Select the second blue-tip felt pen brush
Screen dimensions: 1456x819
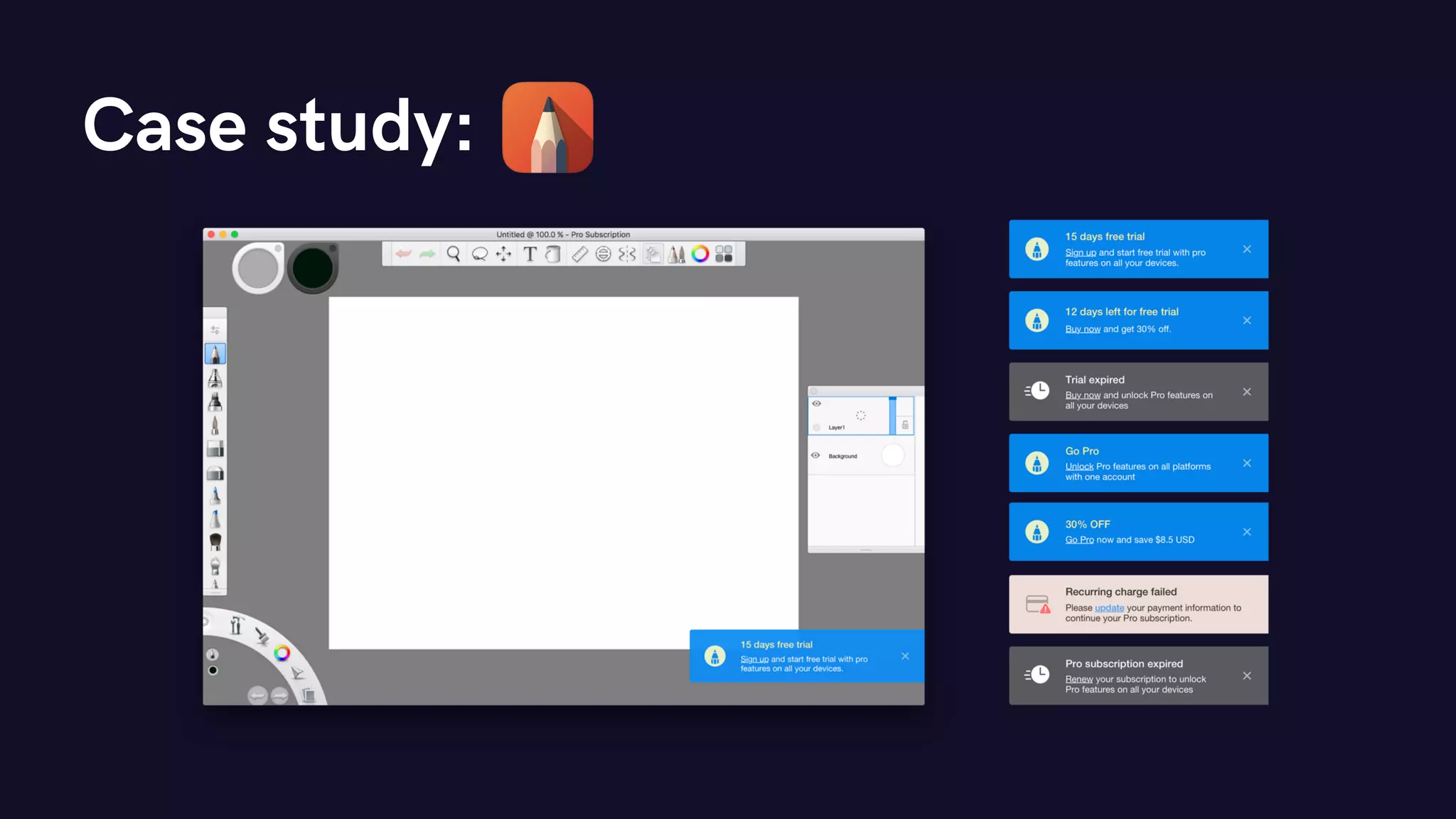coord(215,519)
